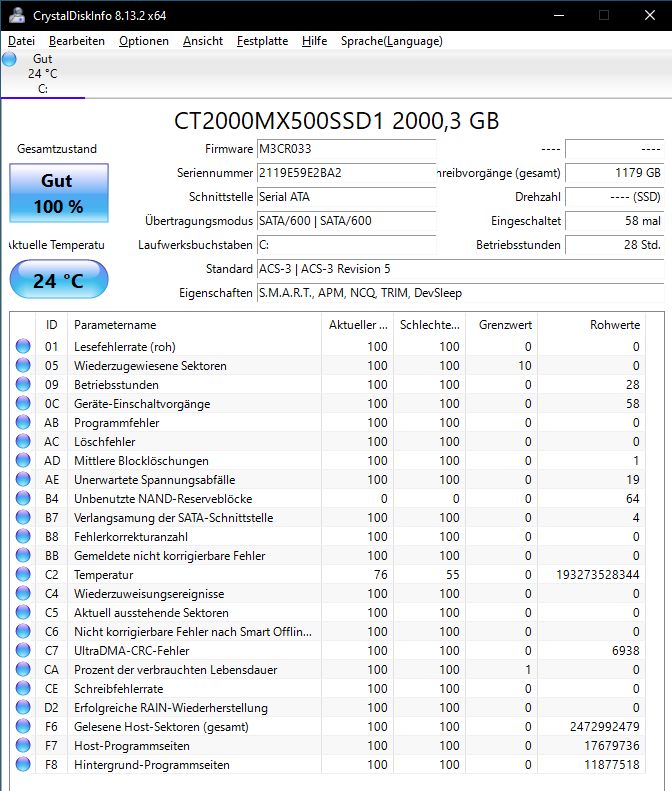Image resolution: width=672 pixels, height=791 pixels.
Task: Click the Laufwerksbuchstaben field C:
Action: tap(346, 245)
